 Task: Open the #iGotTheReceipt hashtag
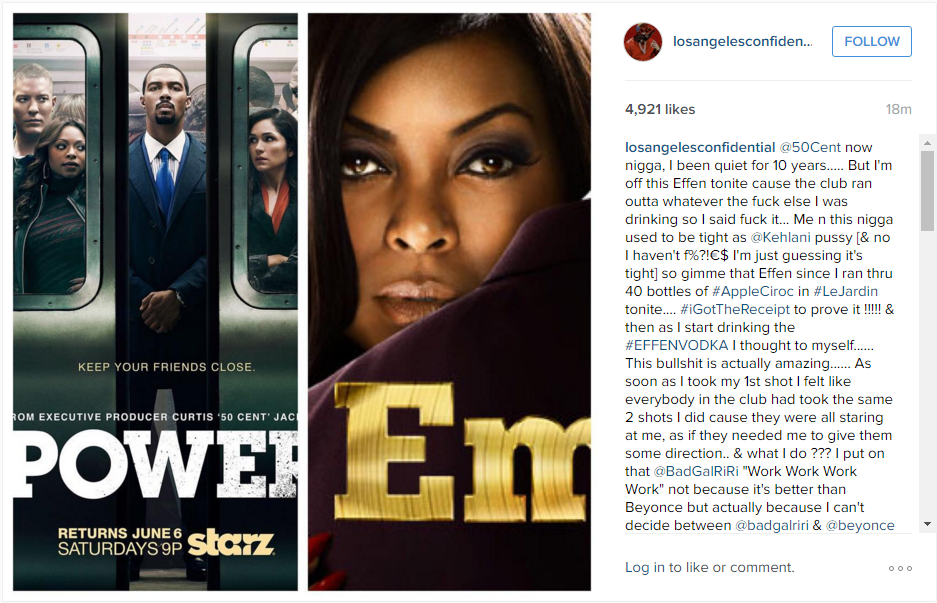click(735, 309)
